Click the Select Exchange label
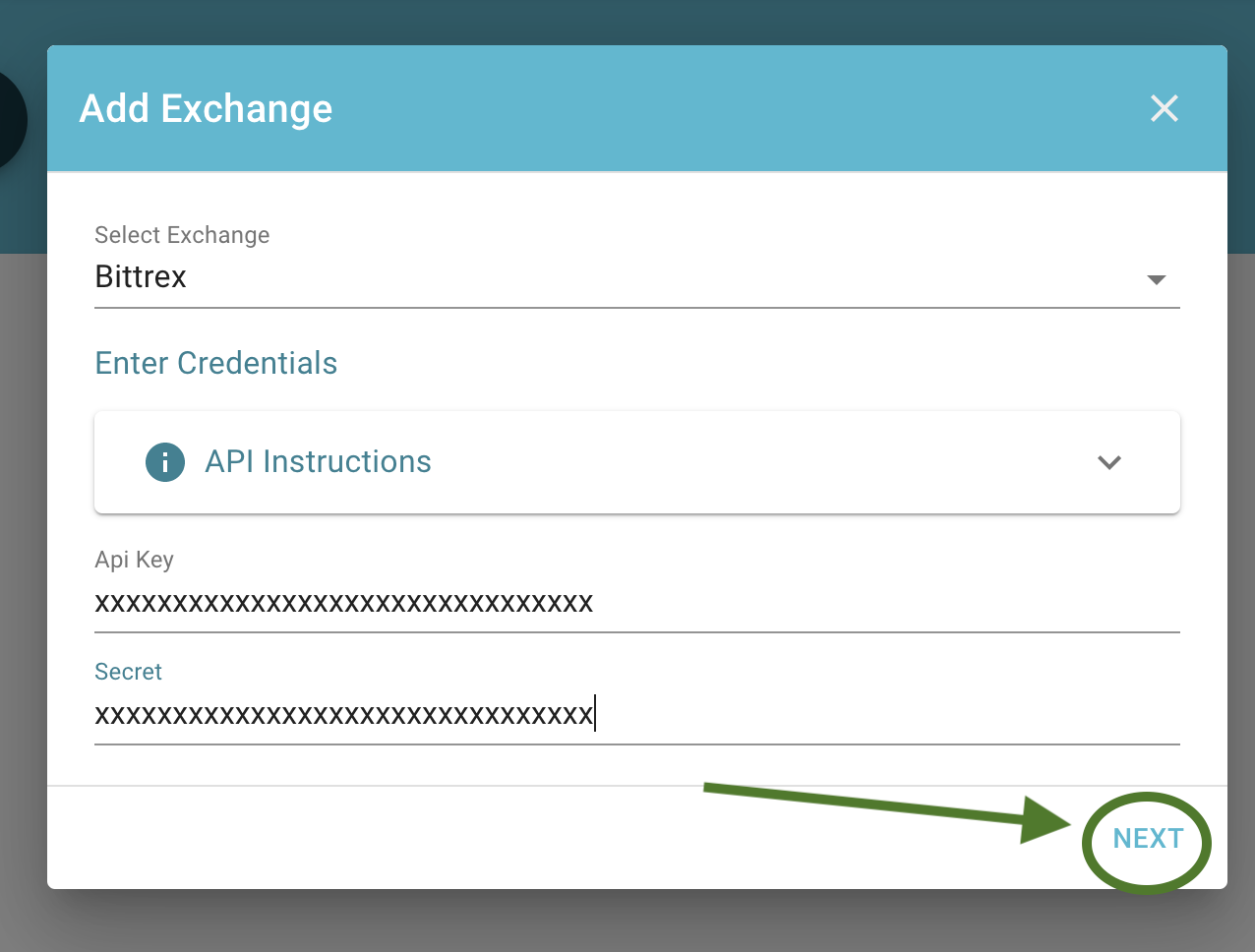 point(182,235)
